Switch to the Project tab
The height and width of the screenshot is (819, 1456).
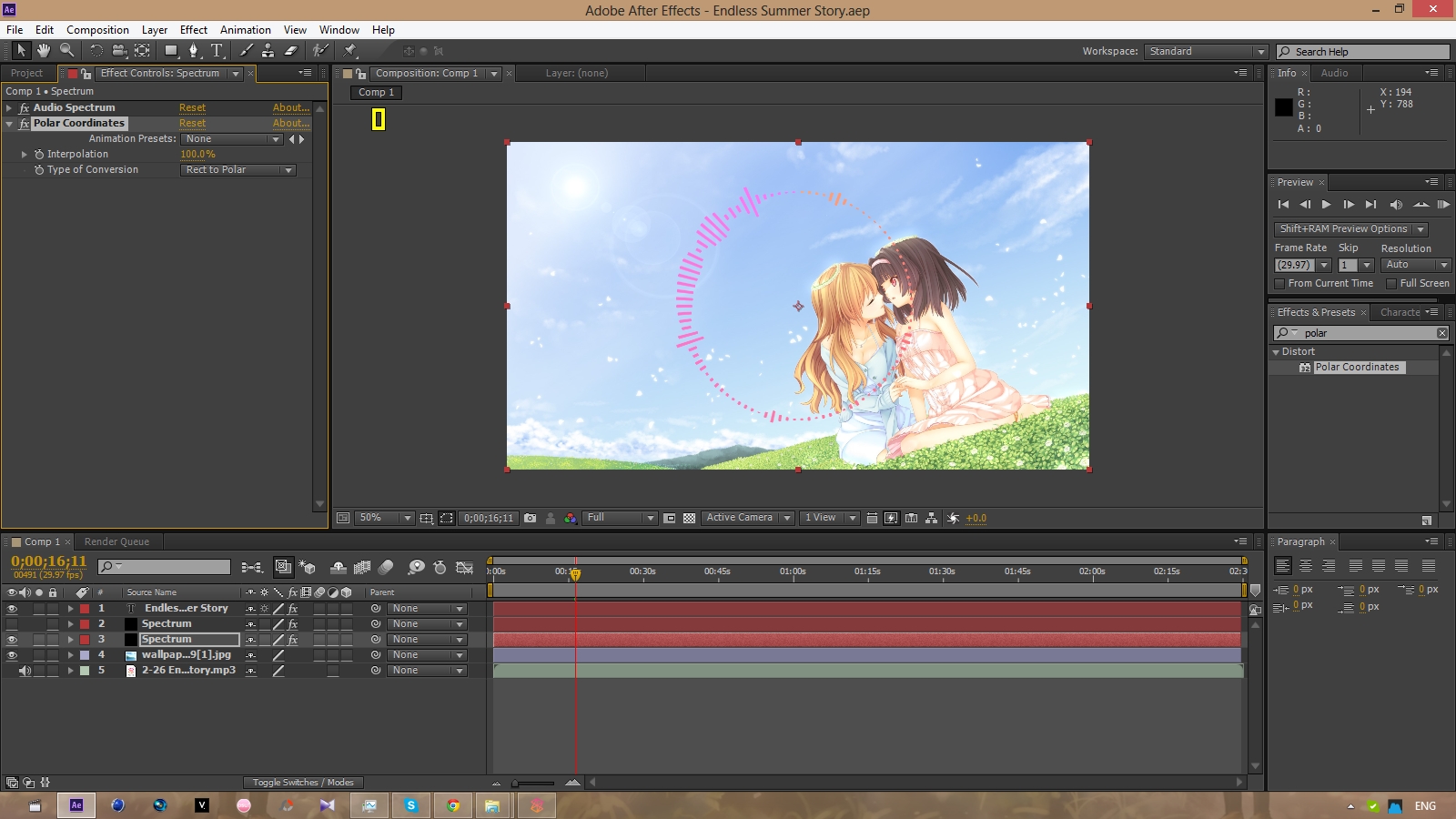pos(27,74)
